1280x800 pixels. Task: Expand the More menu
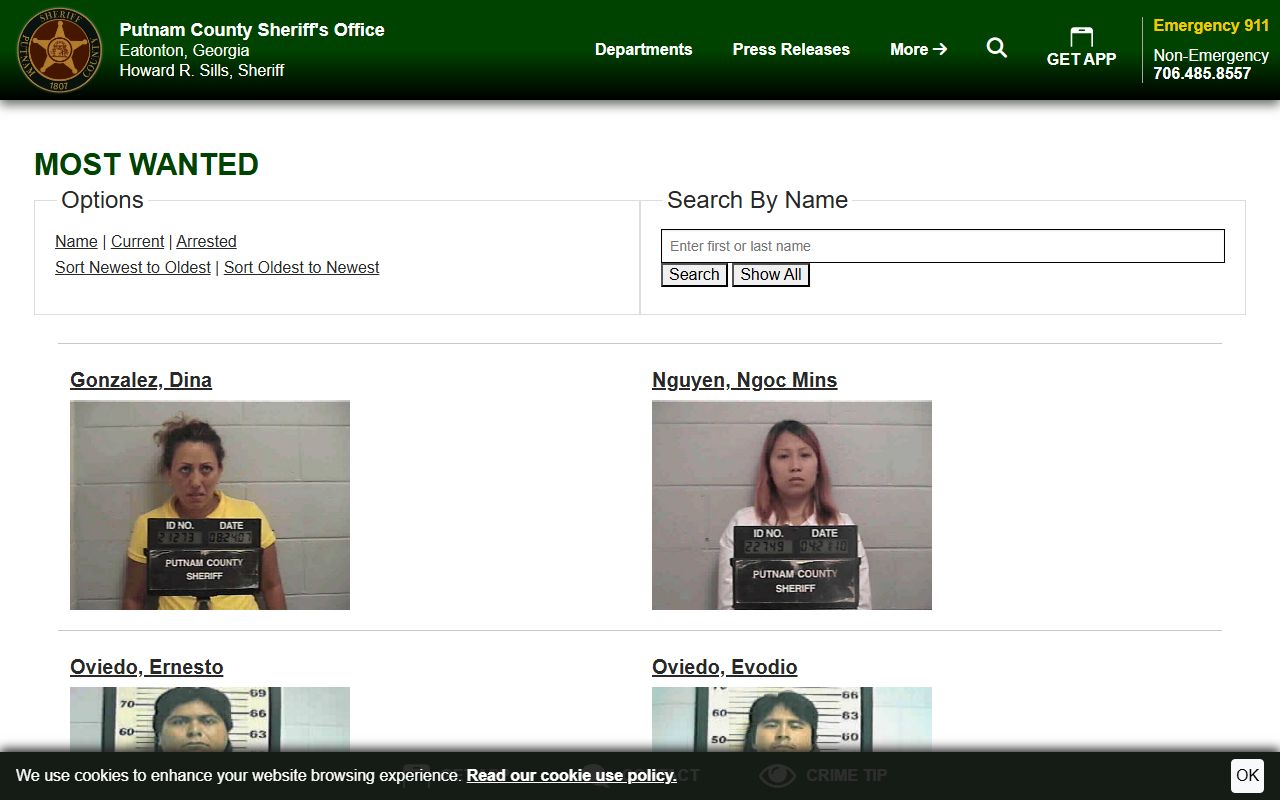pyautogui.click(x=918, y=49)
